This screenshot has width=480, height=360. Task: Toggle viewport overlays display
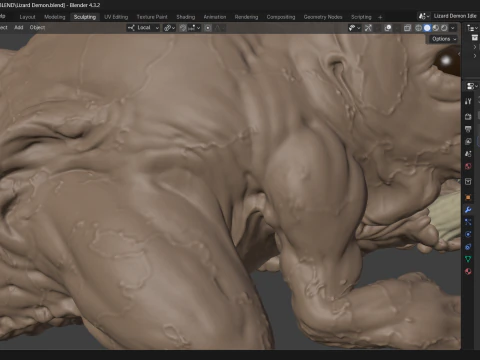pos(388,28)
